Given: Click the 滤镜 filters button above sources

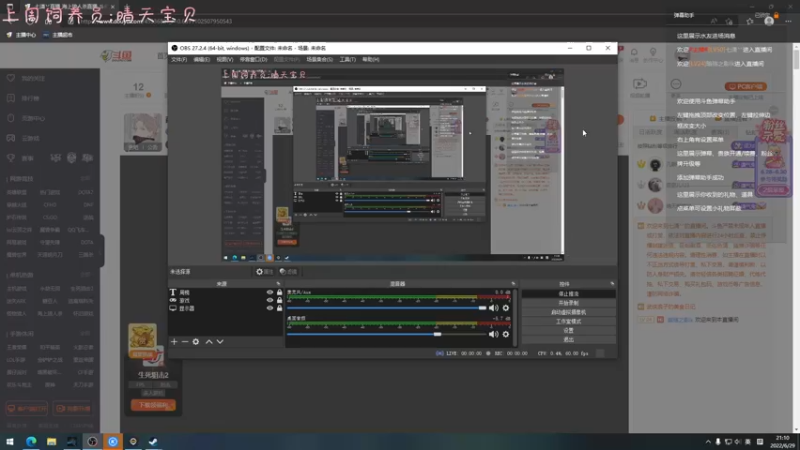Looking at the screenshot, I should pyautogui.click(x=288, y=272).
